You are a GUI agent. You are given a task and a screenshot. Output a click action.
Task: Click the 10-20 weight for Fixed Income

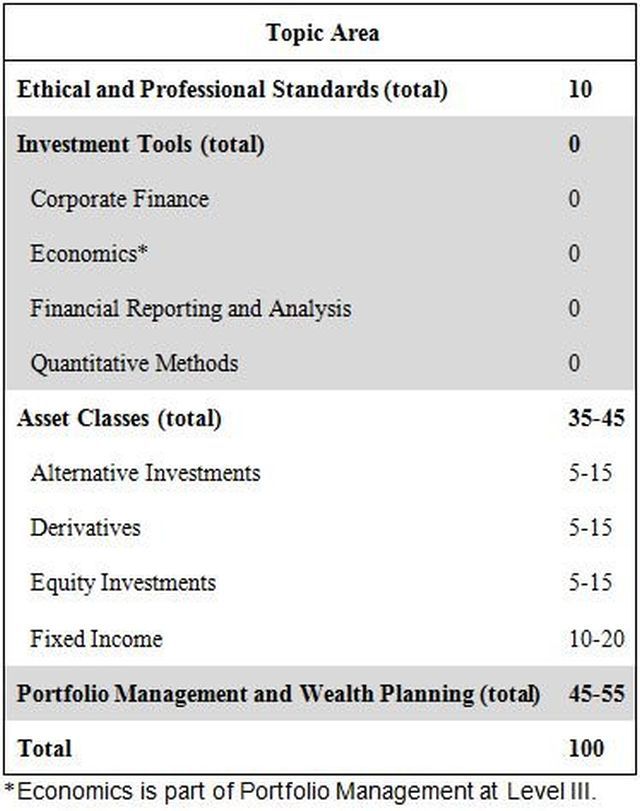coord(597,639)
